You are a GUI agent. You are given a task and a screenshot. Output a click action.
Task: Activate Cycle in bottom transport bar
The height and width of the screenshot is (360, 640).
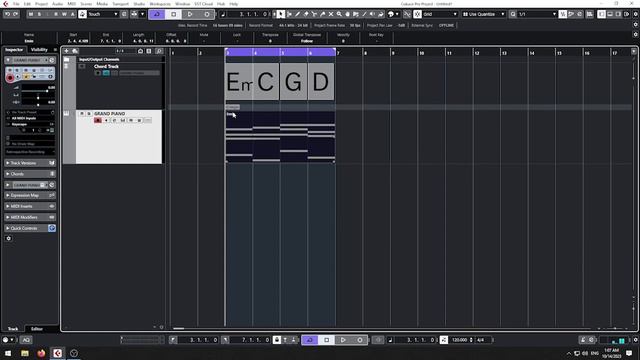click(310, 340)
